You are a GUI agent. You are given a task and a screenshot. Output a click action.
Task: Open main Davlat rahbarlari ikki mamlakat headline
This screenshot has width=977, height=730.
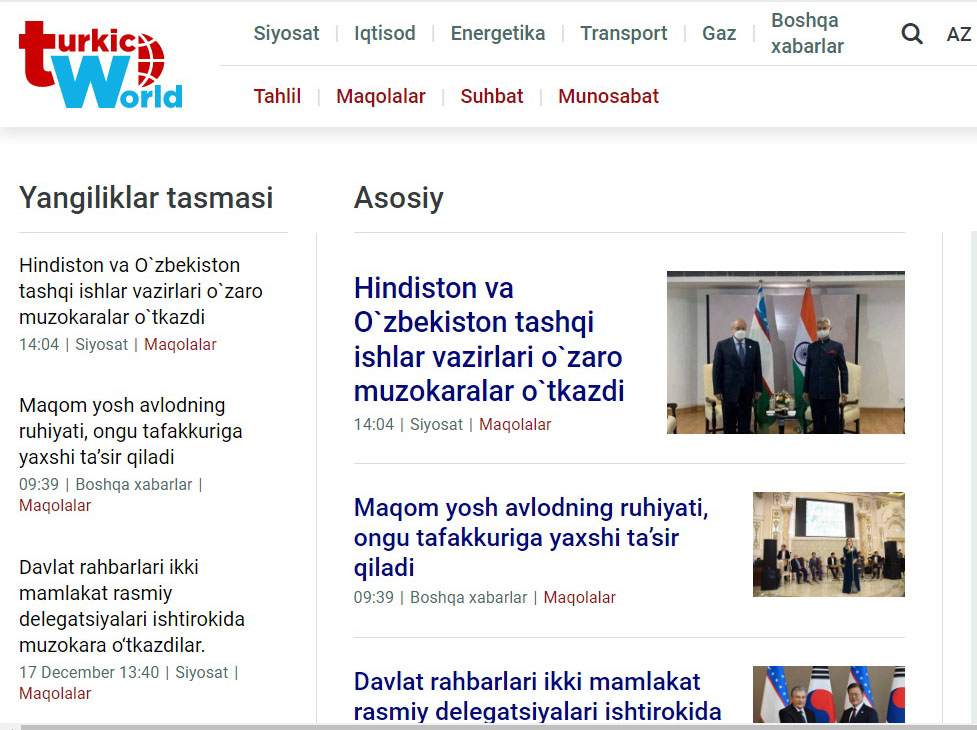click(x=538, y=696)
